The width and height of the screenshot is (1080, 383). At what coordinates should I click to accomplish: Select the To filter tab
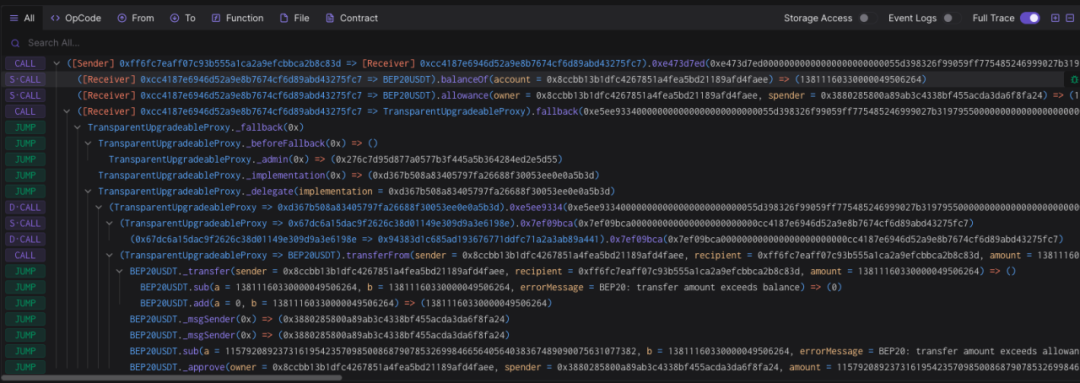pos(183,18)
